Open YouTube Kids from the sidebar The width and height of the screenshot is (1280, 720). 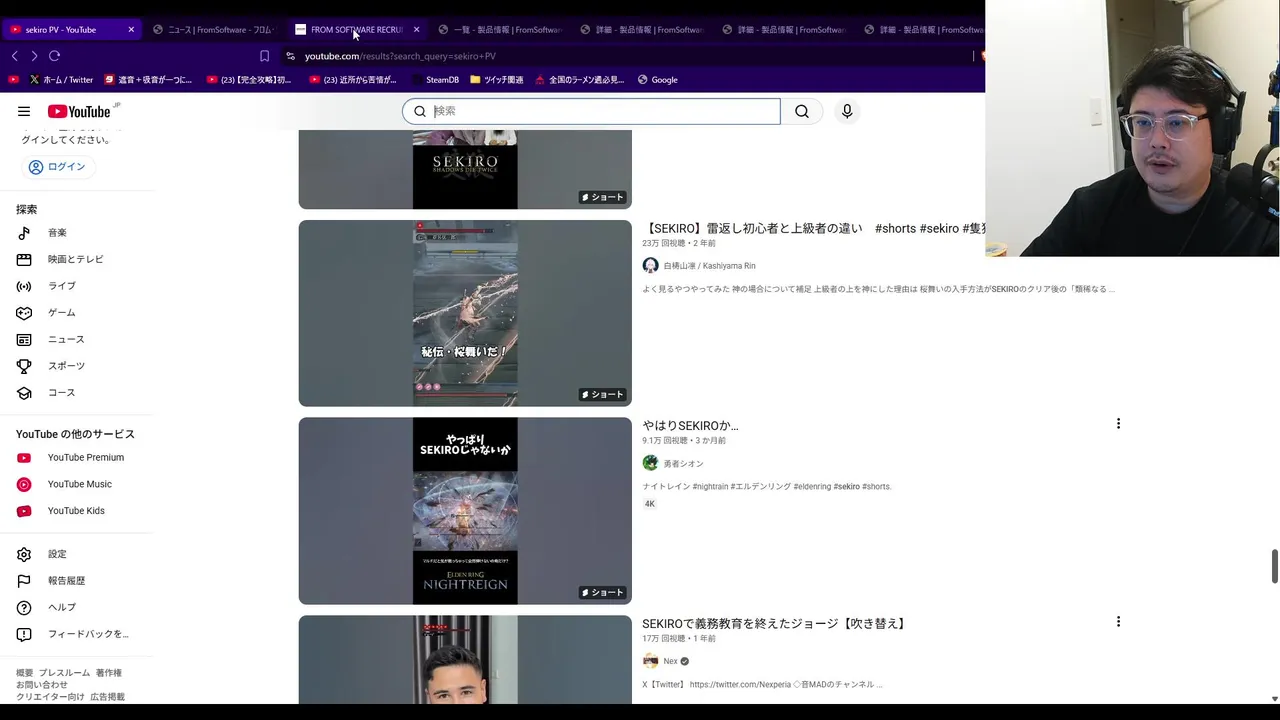(x=77, y=511)
